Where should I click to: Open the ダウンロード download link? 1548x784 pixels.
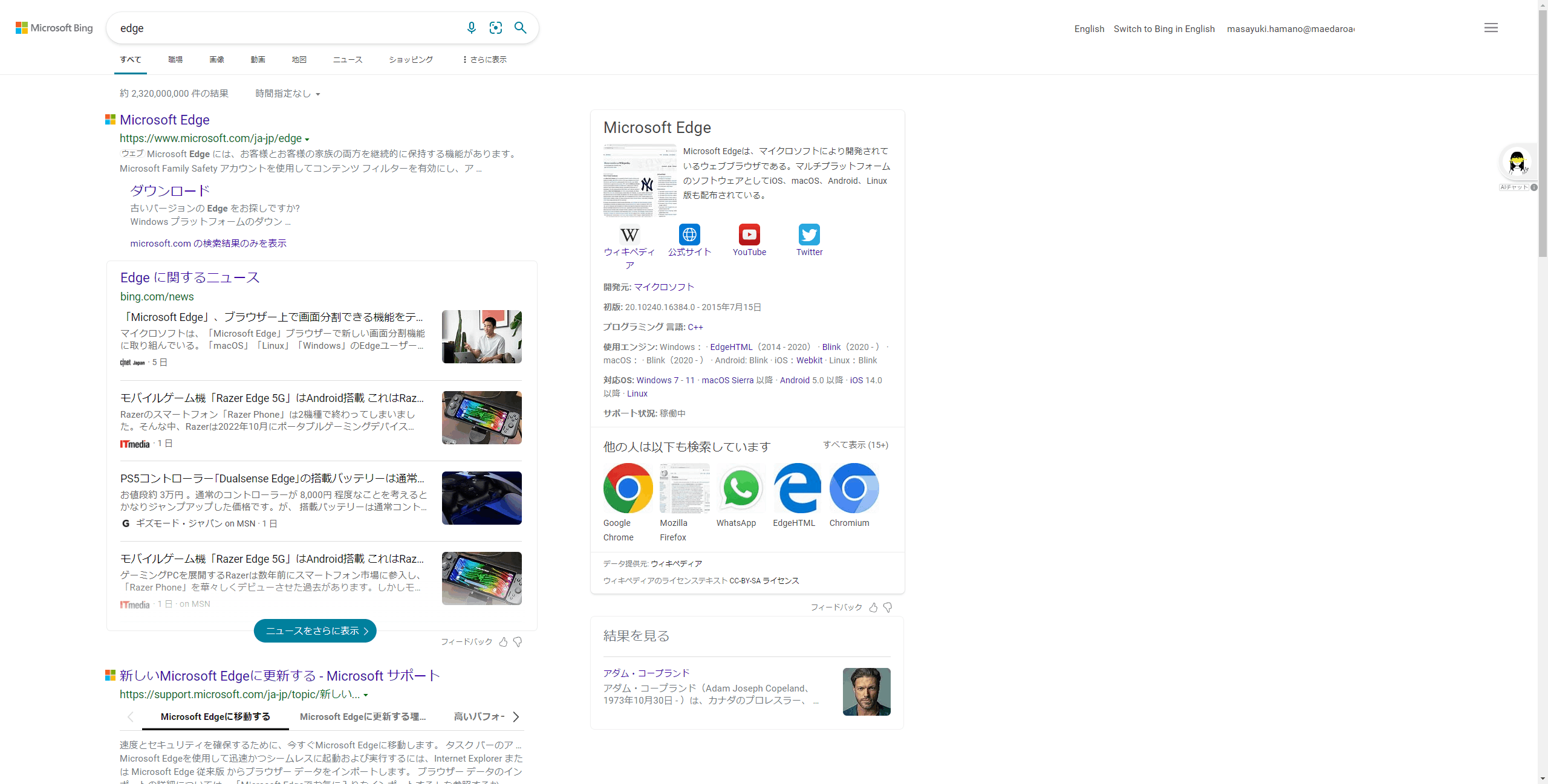(x=170, y=191)
